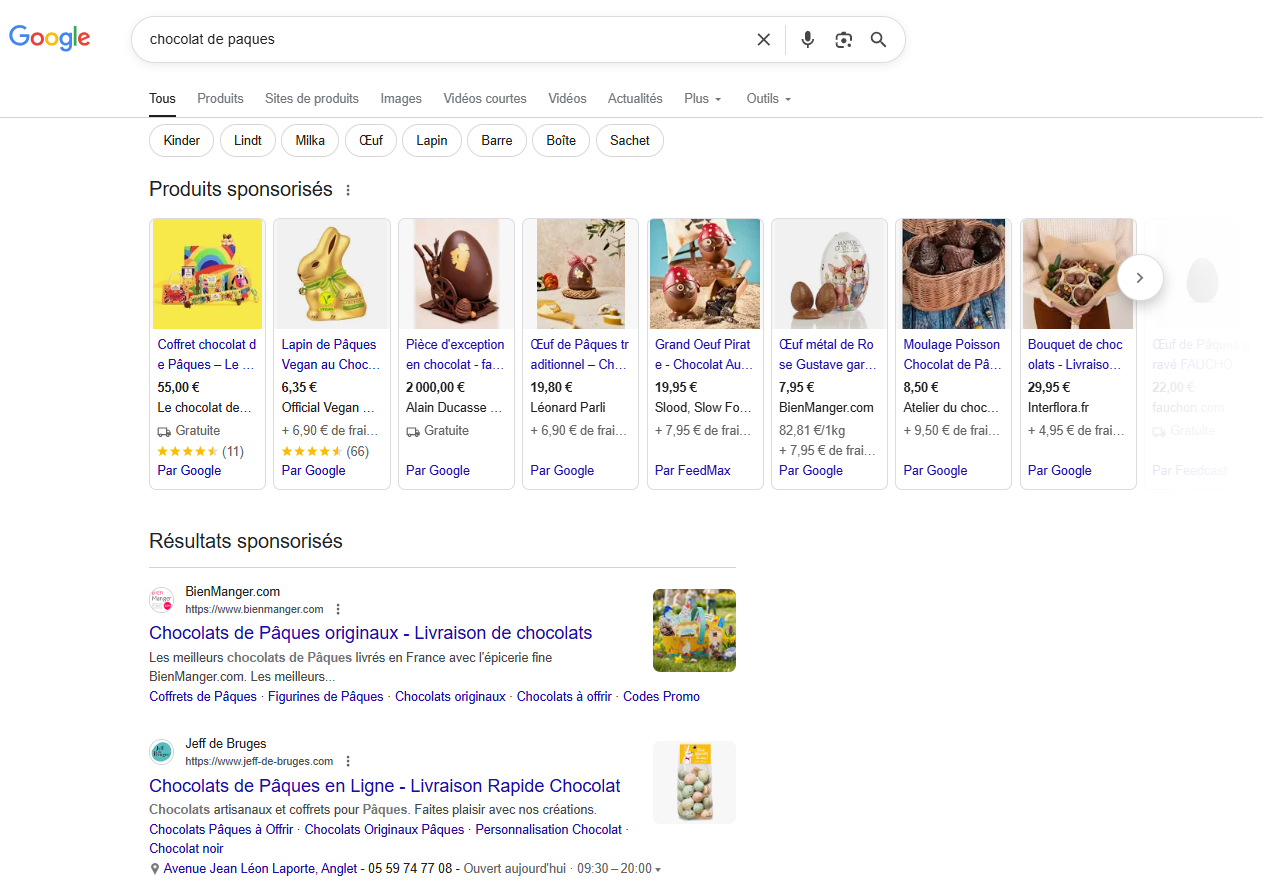Follow the Codes Promo sitelink
1263x885 pixels.
coord(661,696)
